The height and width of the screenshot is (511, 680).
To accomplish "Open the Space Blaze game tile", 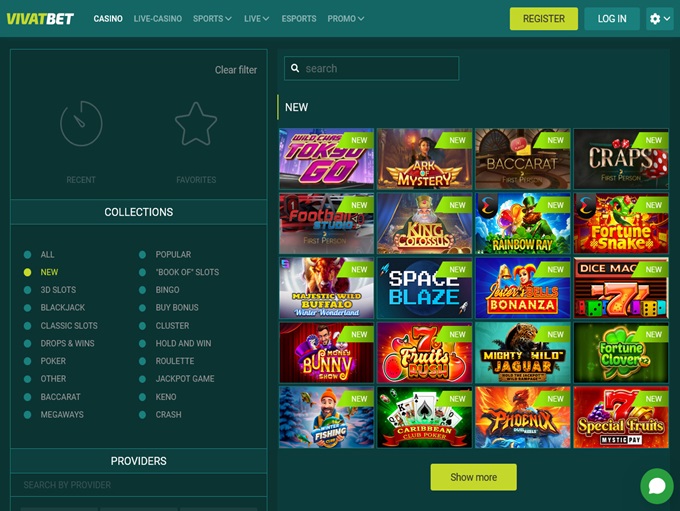I will [425, 288].
